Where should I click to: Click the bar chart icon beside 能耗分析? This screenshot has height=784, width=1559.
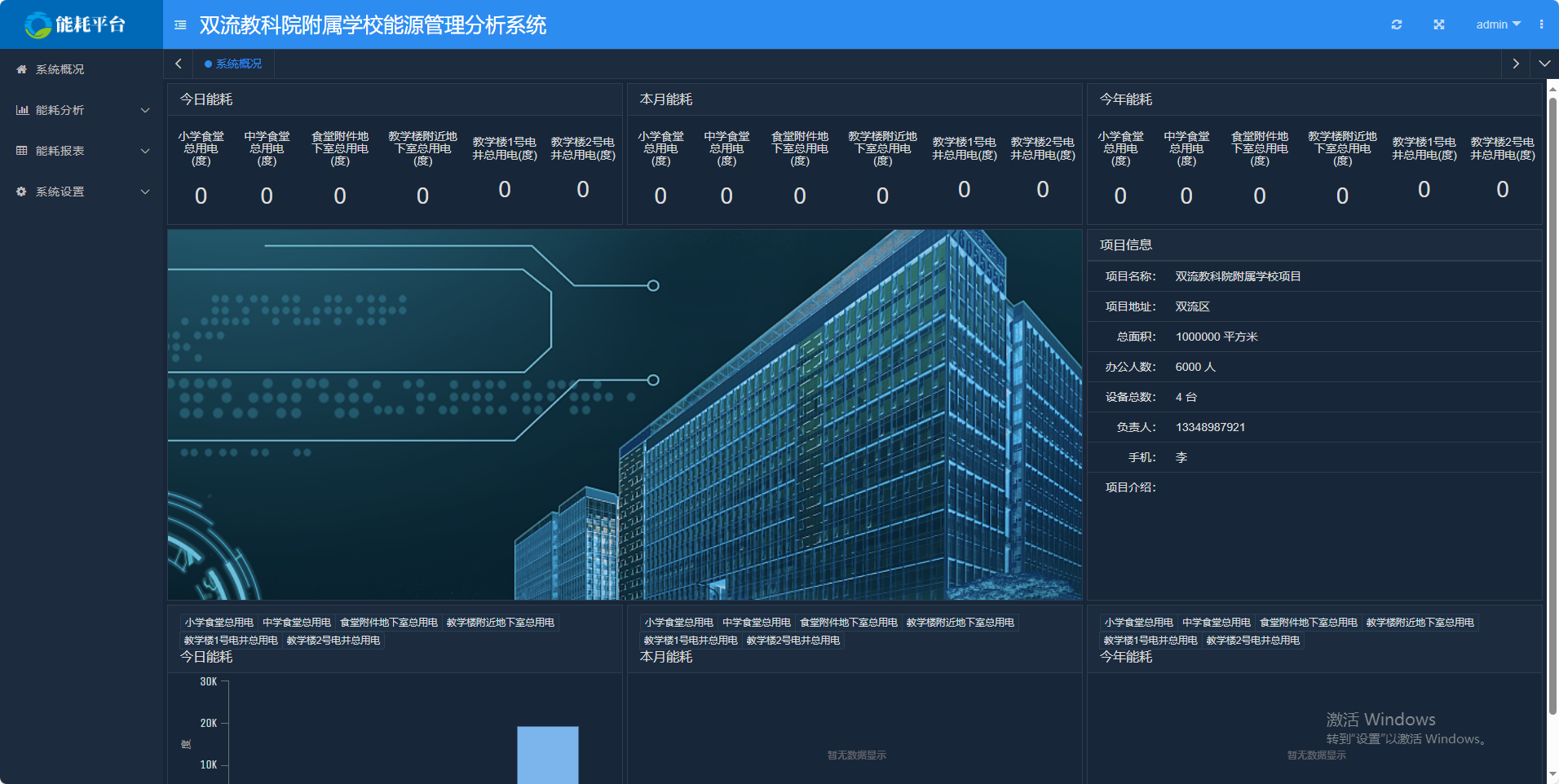[x=22, y=110]
